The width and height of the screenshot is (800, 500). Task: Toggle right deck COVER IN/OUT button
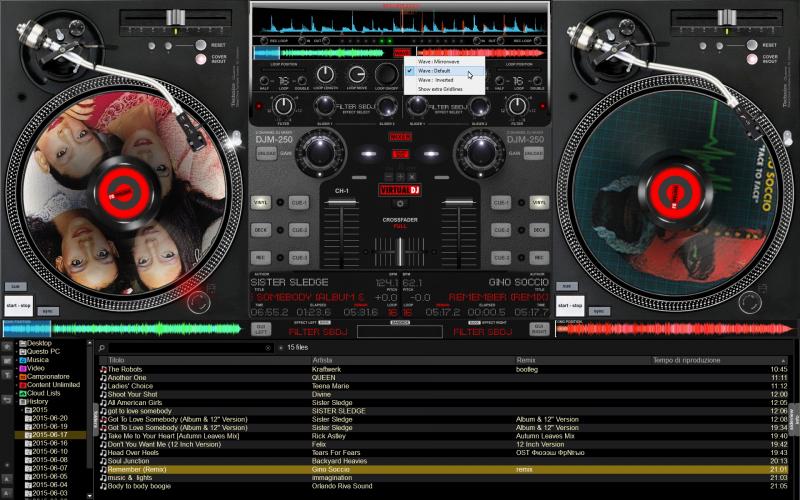[752, 59]
